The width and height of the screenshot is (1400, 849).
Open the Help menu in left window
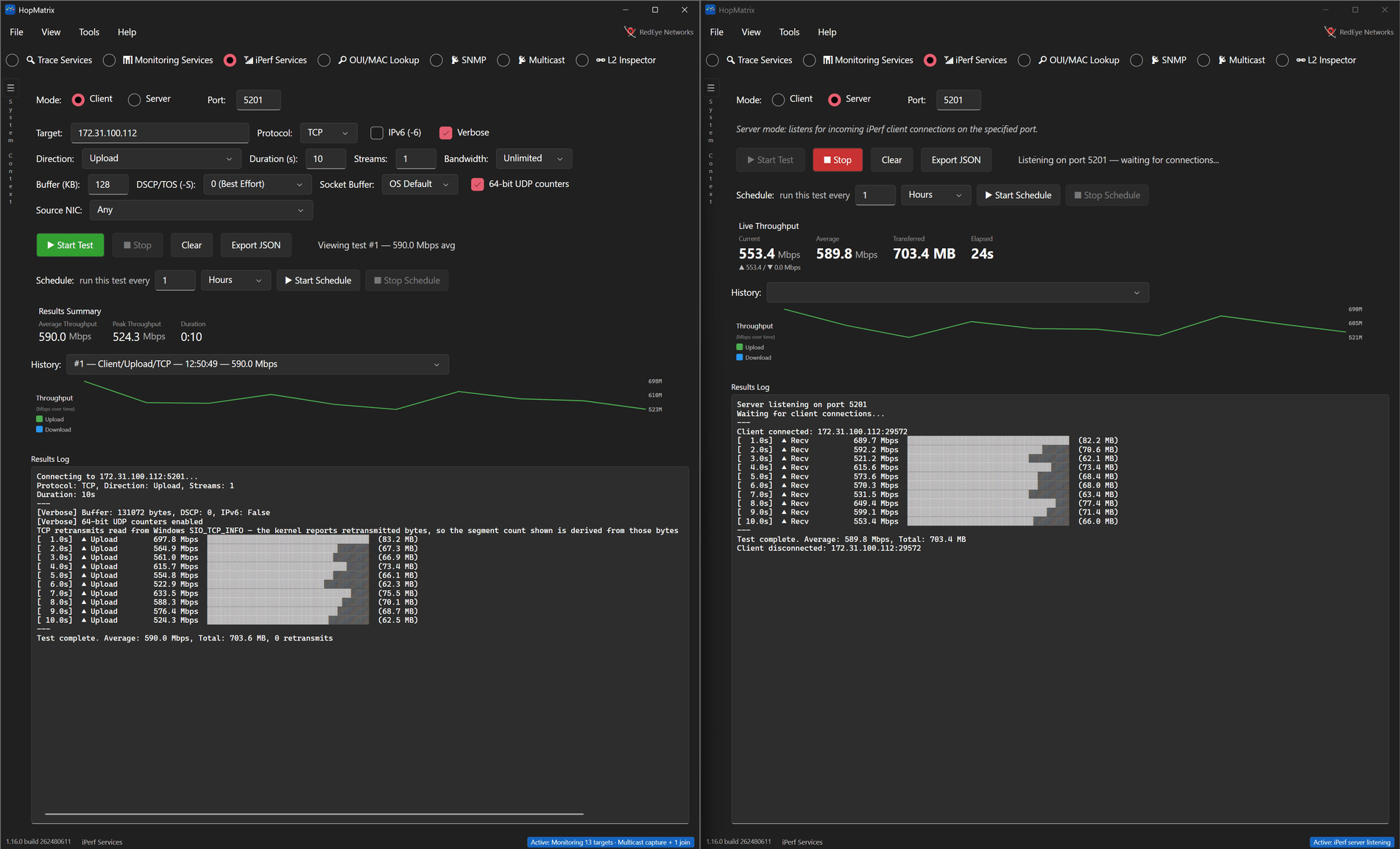click(127, 32)
